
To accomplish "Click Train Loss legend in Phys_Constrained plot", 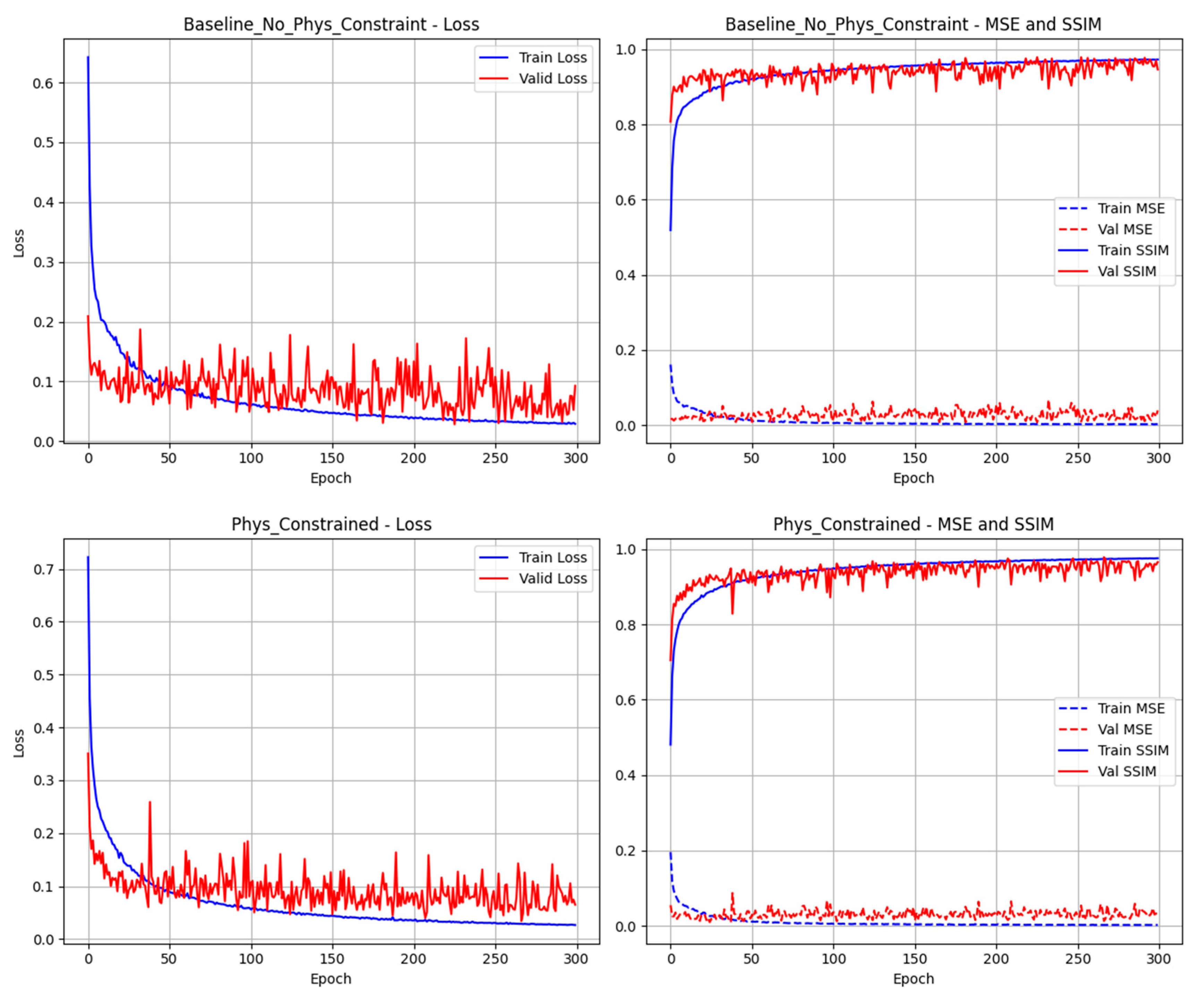I will tap(552, 558).
